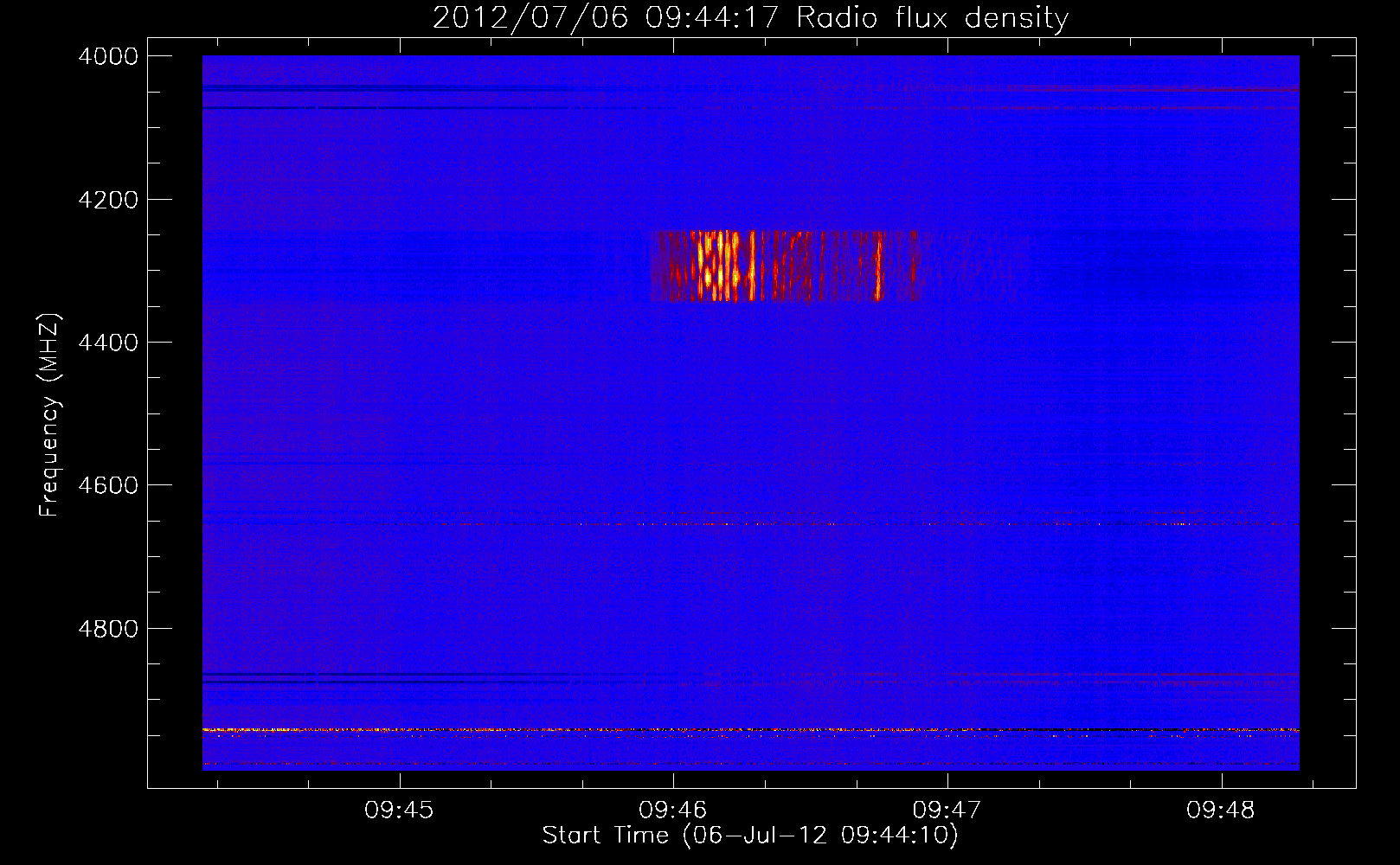Click the 09:48 time axis label

click(x=1220, y=811)
